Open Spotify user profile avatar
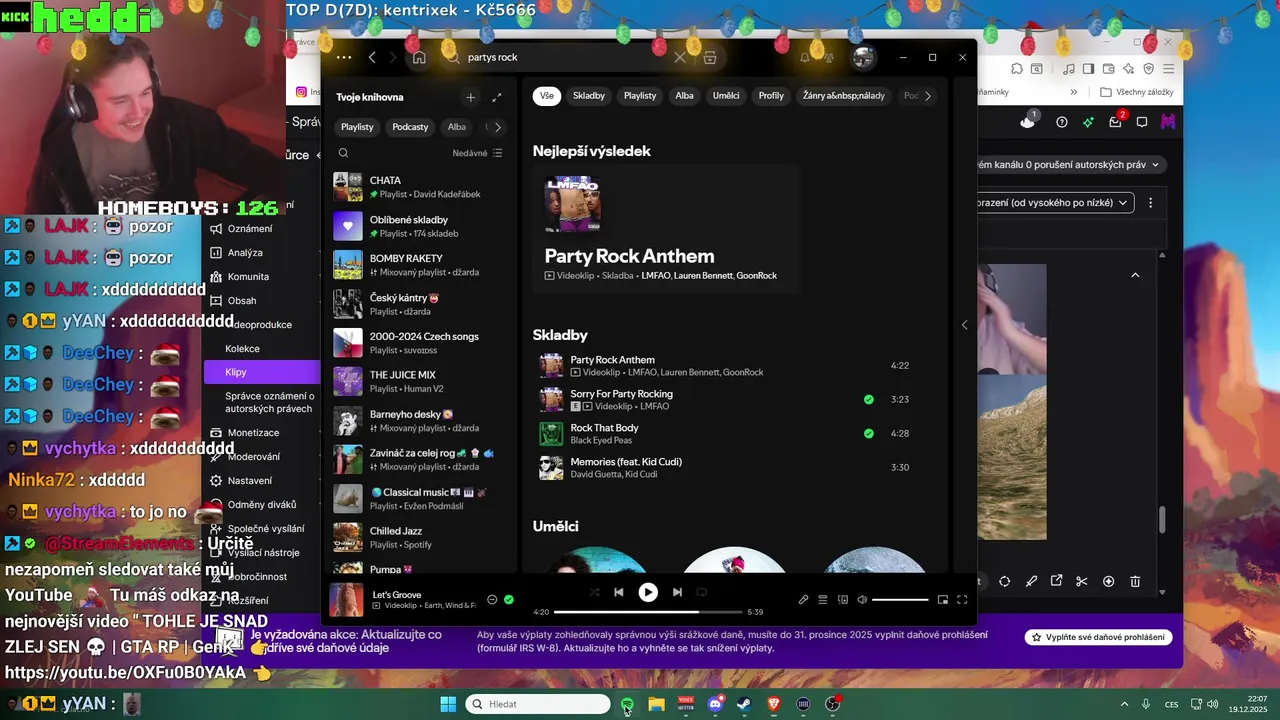This screenshot has height=720, width=1280. (x=863, y=57)
